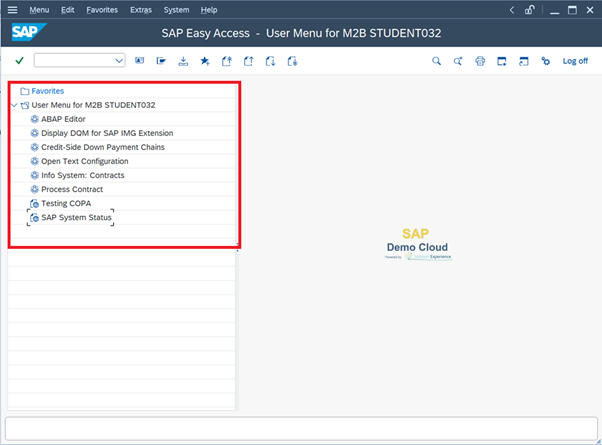Open the command field dropdown arrow
This screenshot has height=445, width=602.
(x=119, y=61)
